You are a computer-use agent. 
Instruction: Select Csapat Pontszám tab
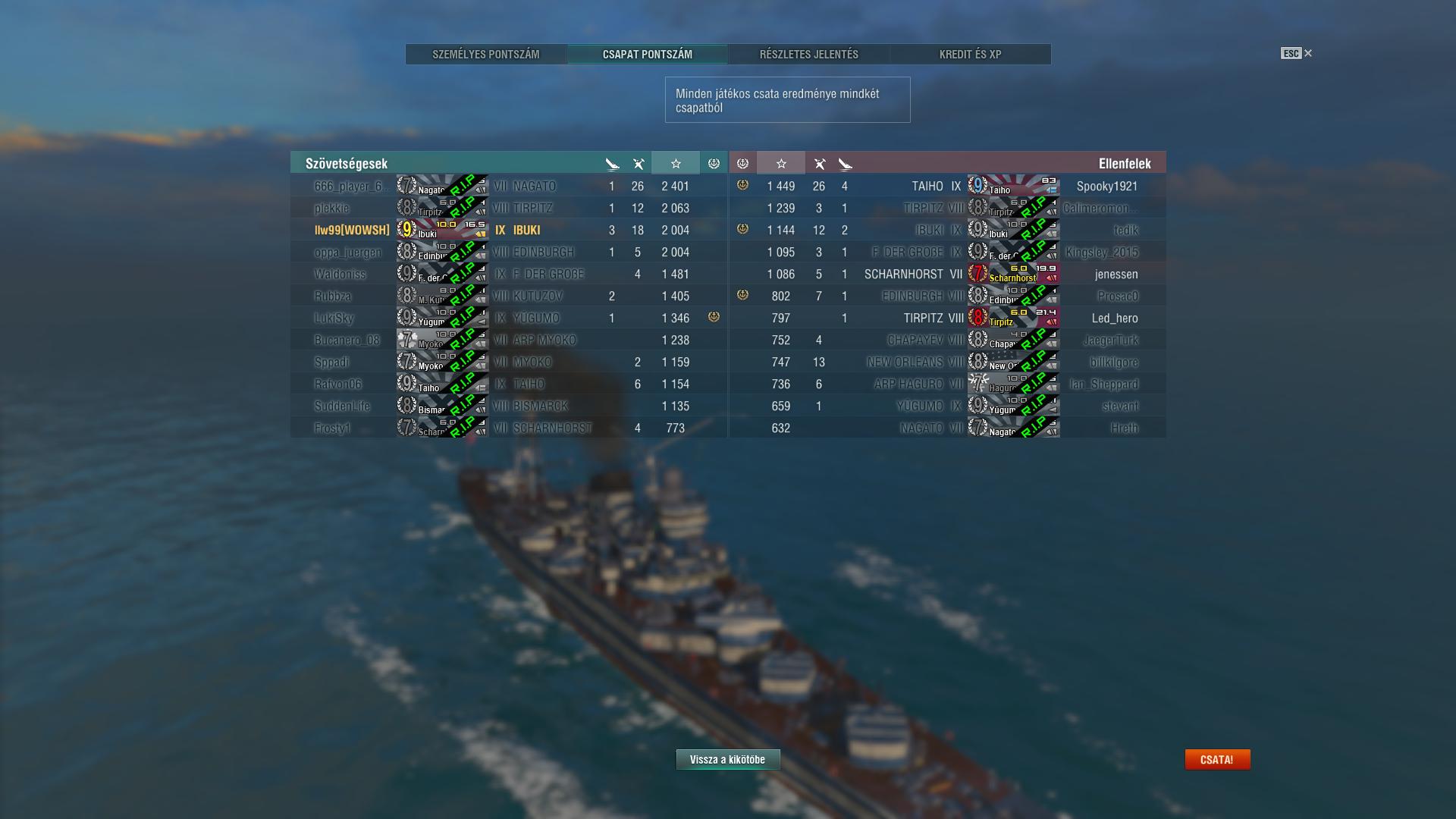click(x=648, y=55)
